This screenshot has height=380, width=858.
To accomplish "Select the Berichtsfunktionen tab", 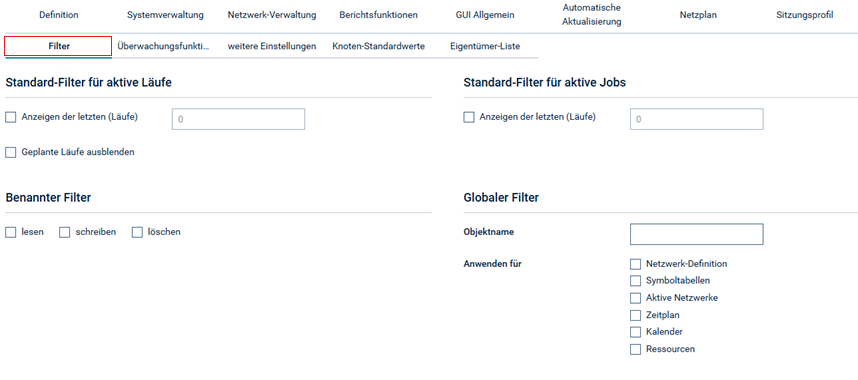I will pyautogui.click(x=379, y=15).
